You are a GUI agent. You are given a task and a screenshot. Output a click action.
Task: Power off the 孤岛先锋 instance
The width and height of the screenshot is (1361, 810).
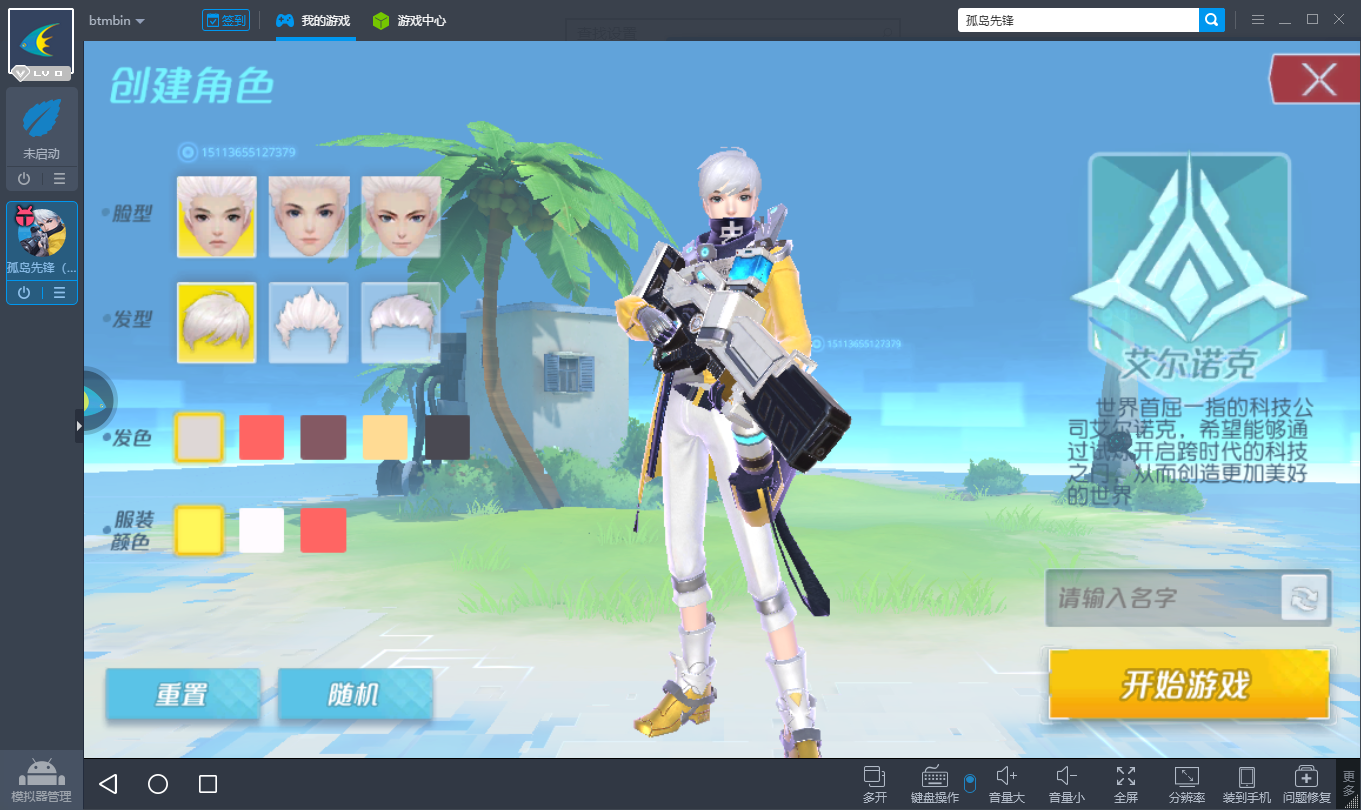(24, 293)
